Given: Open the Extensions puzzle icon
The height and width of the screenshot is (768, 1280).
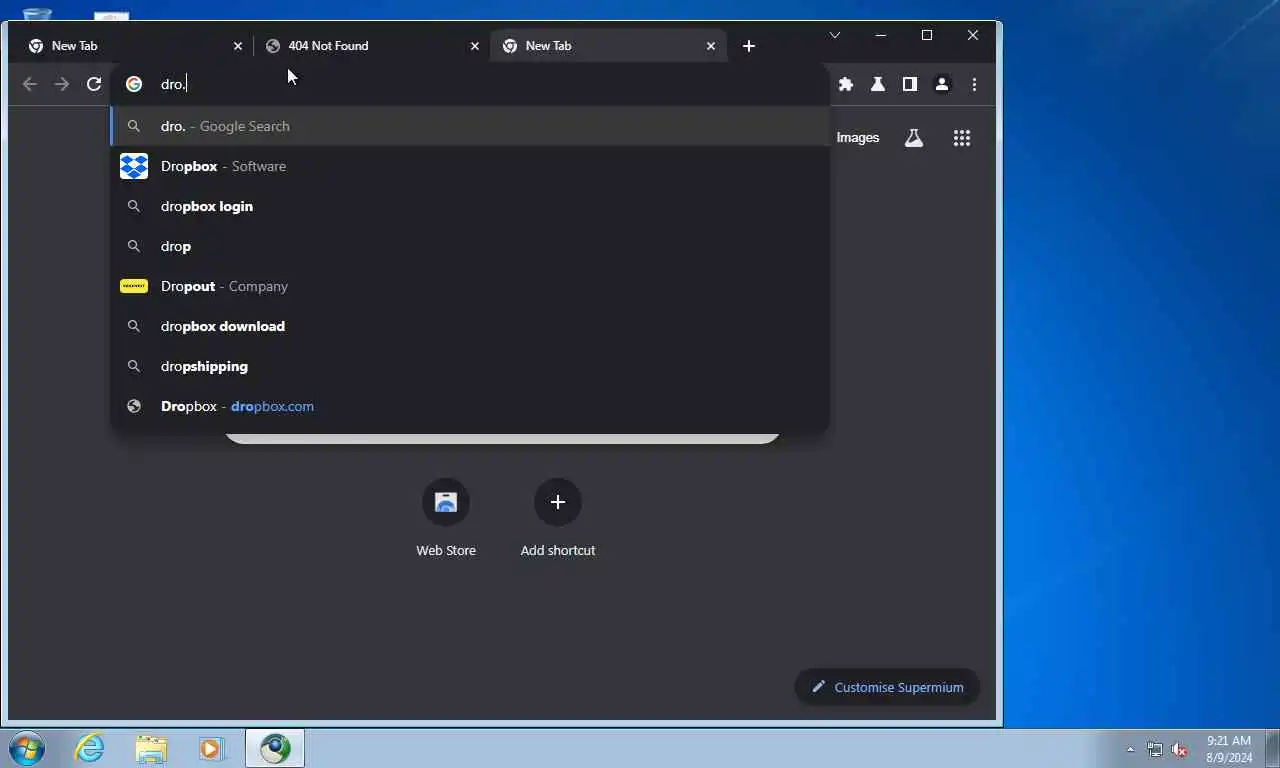Looking at the screenshot, I should 846,84.
